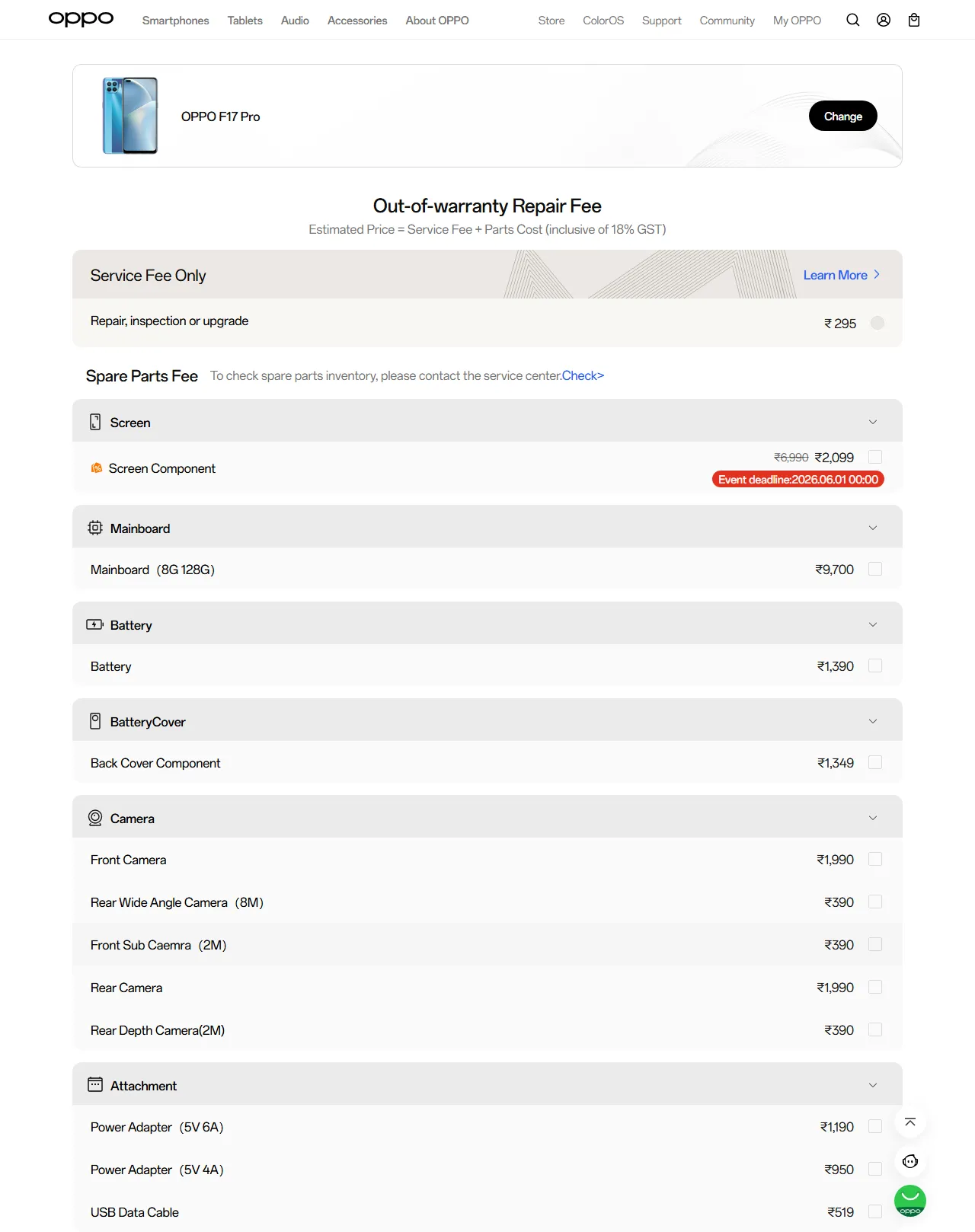This screenshot has width=975, height=1232.
Task: Open the green OPPO assistant bubble
Action: point(910,1202)
